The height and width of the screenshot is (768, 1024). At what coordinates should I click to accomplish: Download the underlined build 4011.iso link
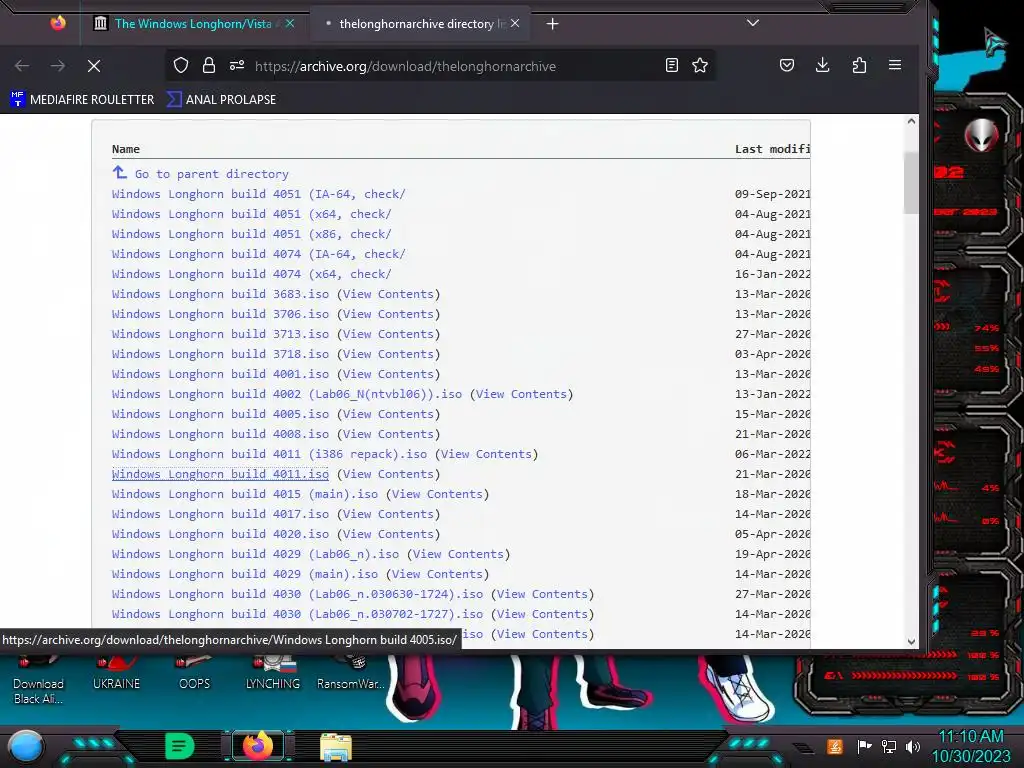pyautogui.click(x=220, y=474)
